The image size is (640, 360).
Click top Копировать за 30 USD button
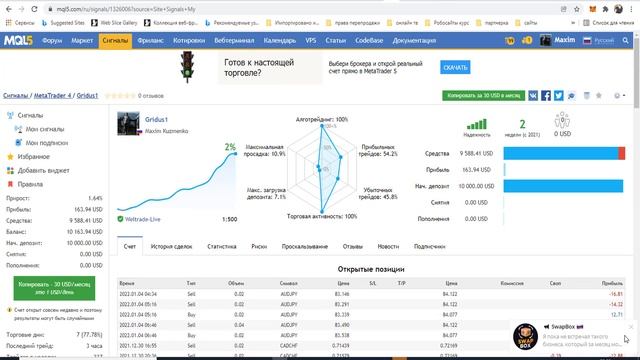click(483, 96)
